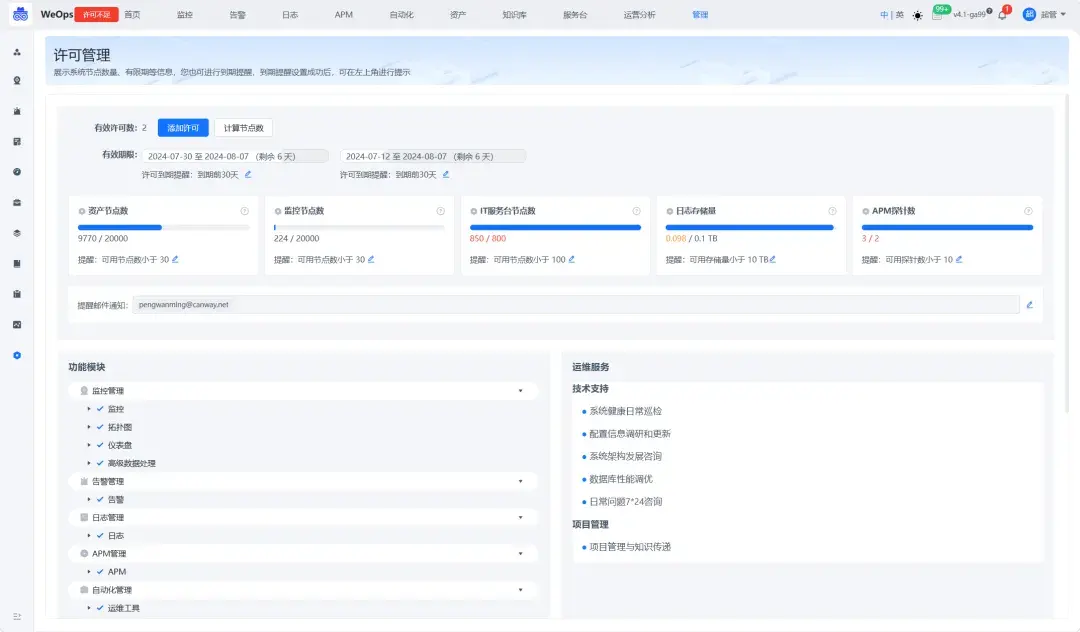The image size is (1080, 632).
Task: Edit the reminder email notification pencil
Action: coord(1030,305)
